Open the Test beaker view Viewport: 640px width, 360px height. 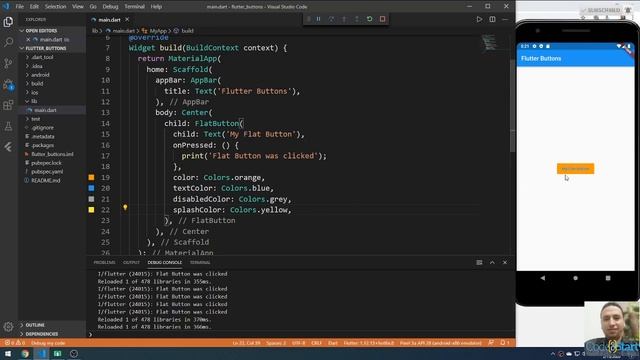point(8,127)
